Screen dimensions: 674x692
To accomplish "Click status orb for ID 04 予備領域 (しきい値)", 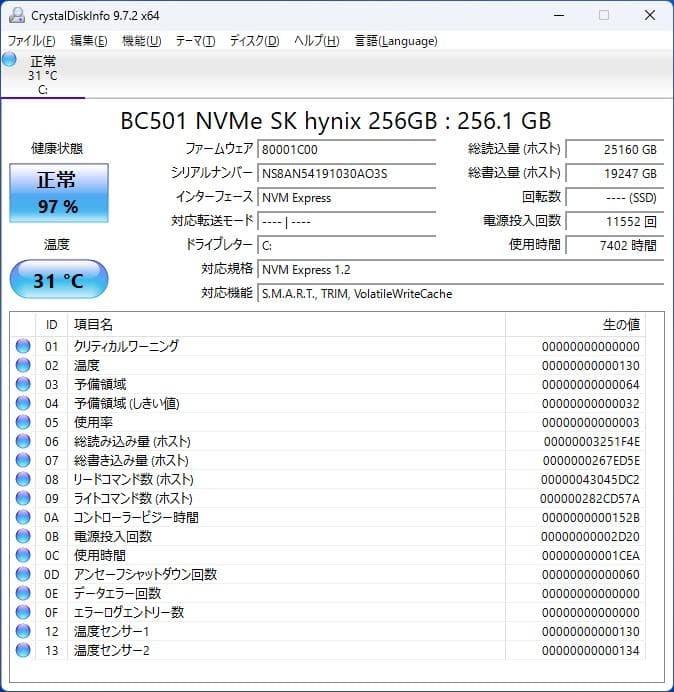I will click(x=23, y=403).
